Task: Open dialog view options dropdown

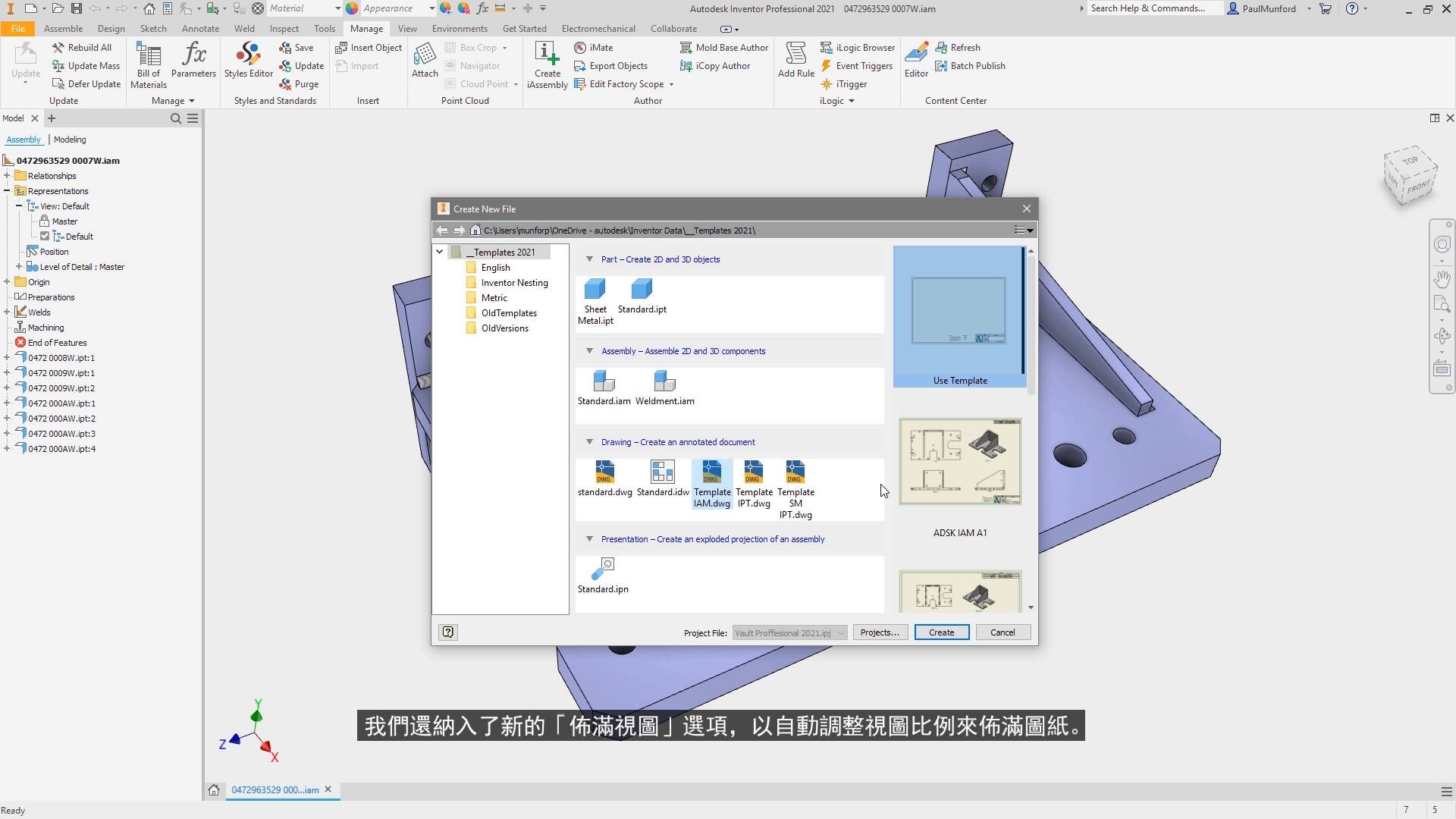Action: point(1024,230)
